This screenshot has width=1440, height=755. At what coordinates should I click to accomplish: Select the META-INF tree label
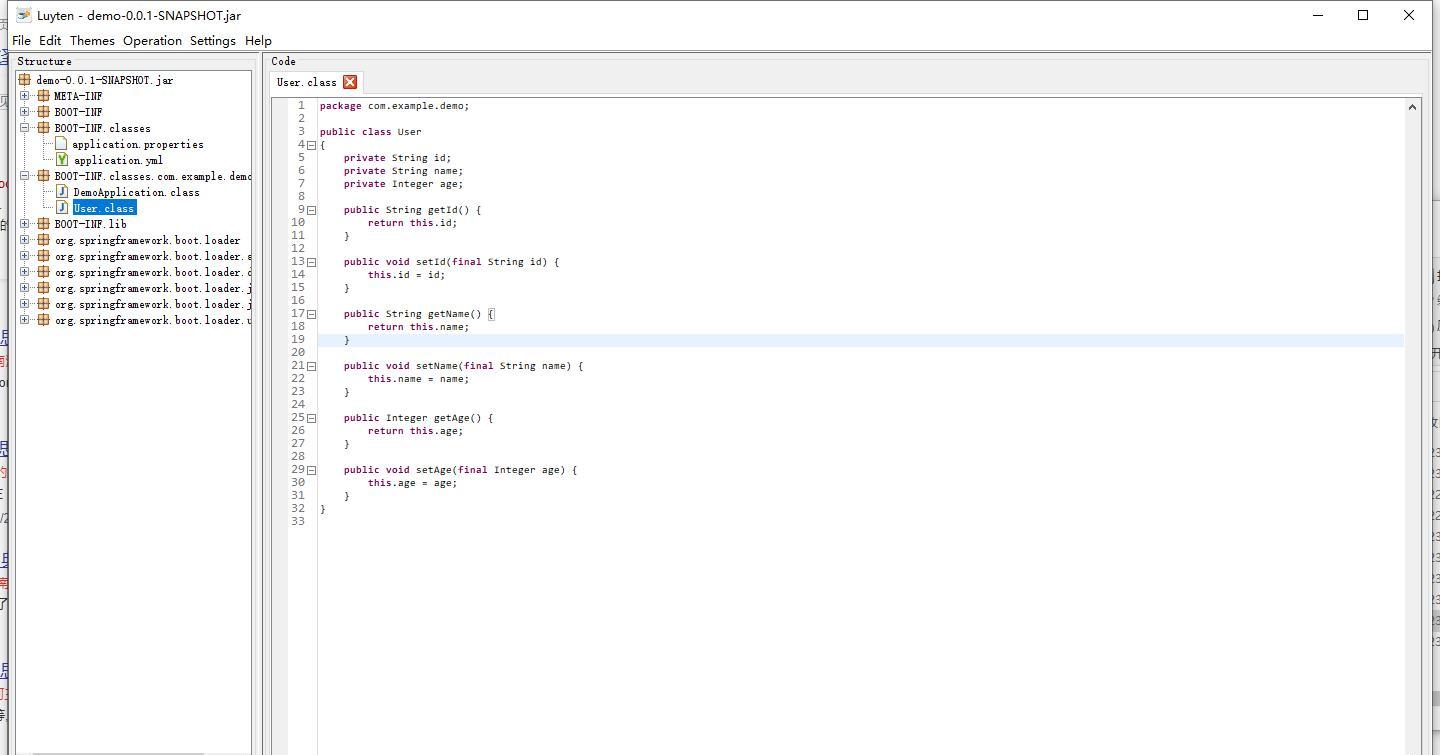78,96
